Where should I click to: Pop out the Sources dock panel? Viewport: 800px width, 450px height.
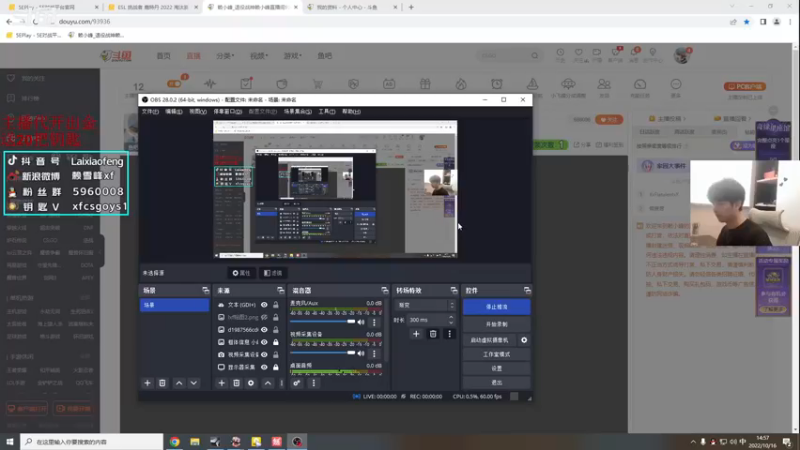(x=281, y=290)
